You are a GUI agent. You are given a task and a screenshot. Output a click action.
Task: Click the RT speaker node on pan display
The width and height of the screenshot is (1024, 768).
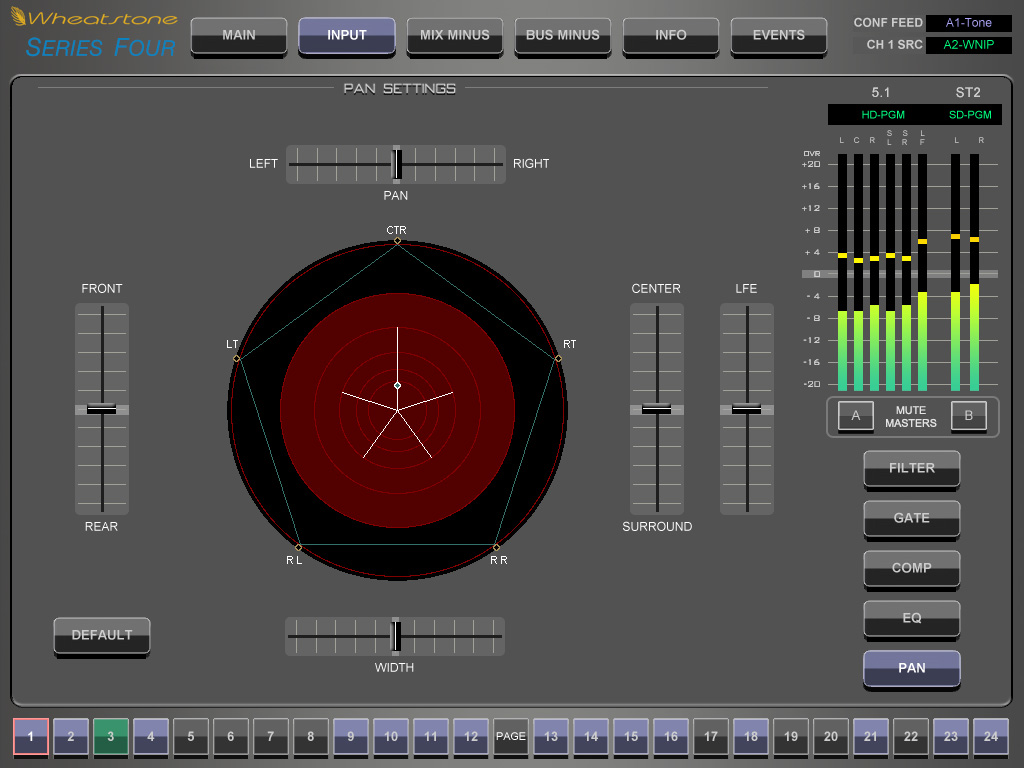tap(558, 359)
